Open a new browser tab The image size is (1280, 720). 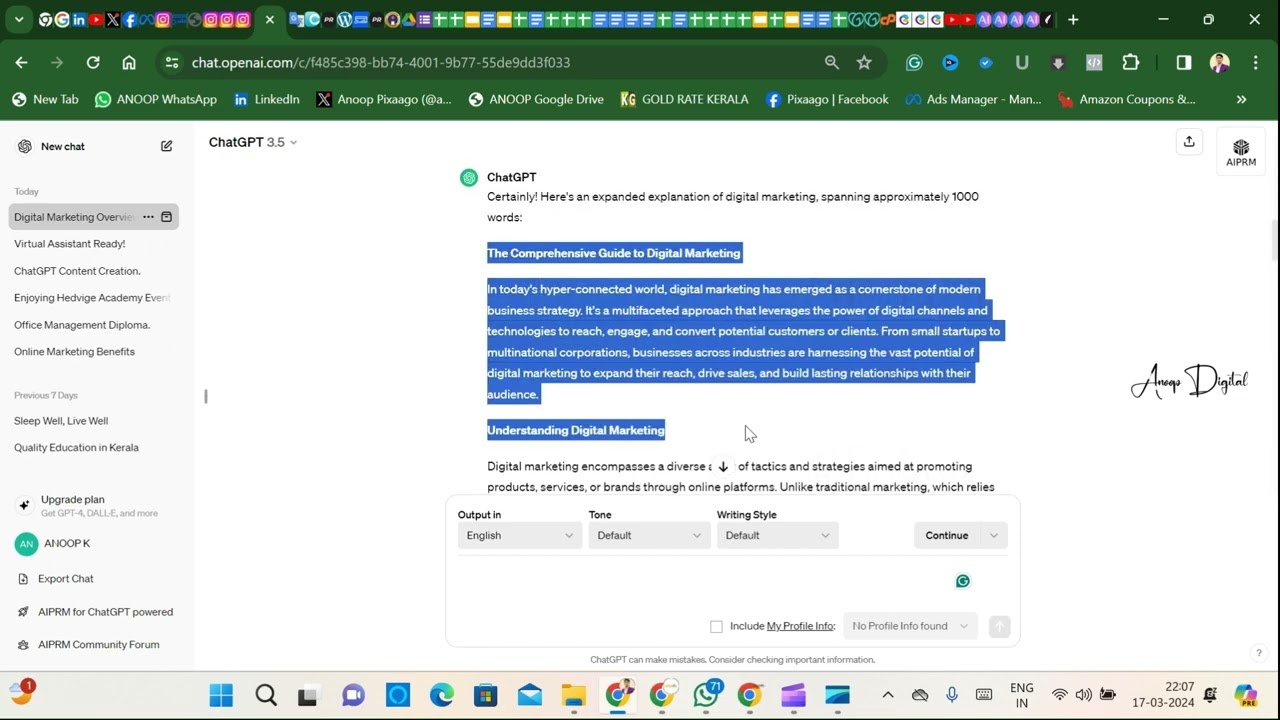(1073, 19)
